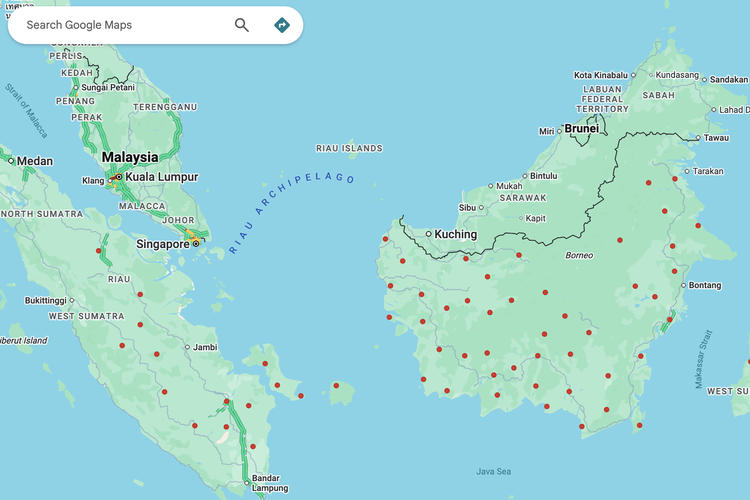Click the RIAU province label
750x500 pixels.
119,279
